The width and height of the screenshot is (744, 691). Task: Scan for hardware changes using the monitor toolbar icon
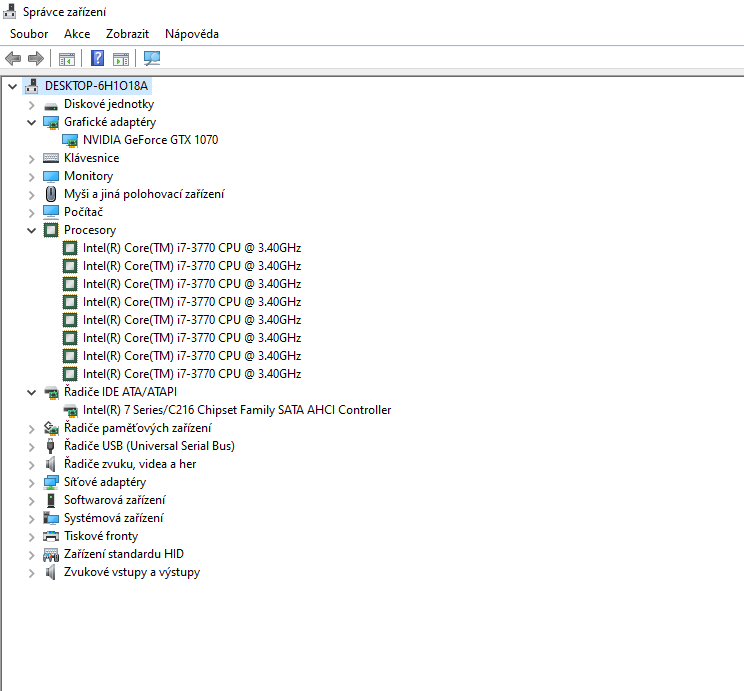(152, 59)
